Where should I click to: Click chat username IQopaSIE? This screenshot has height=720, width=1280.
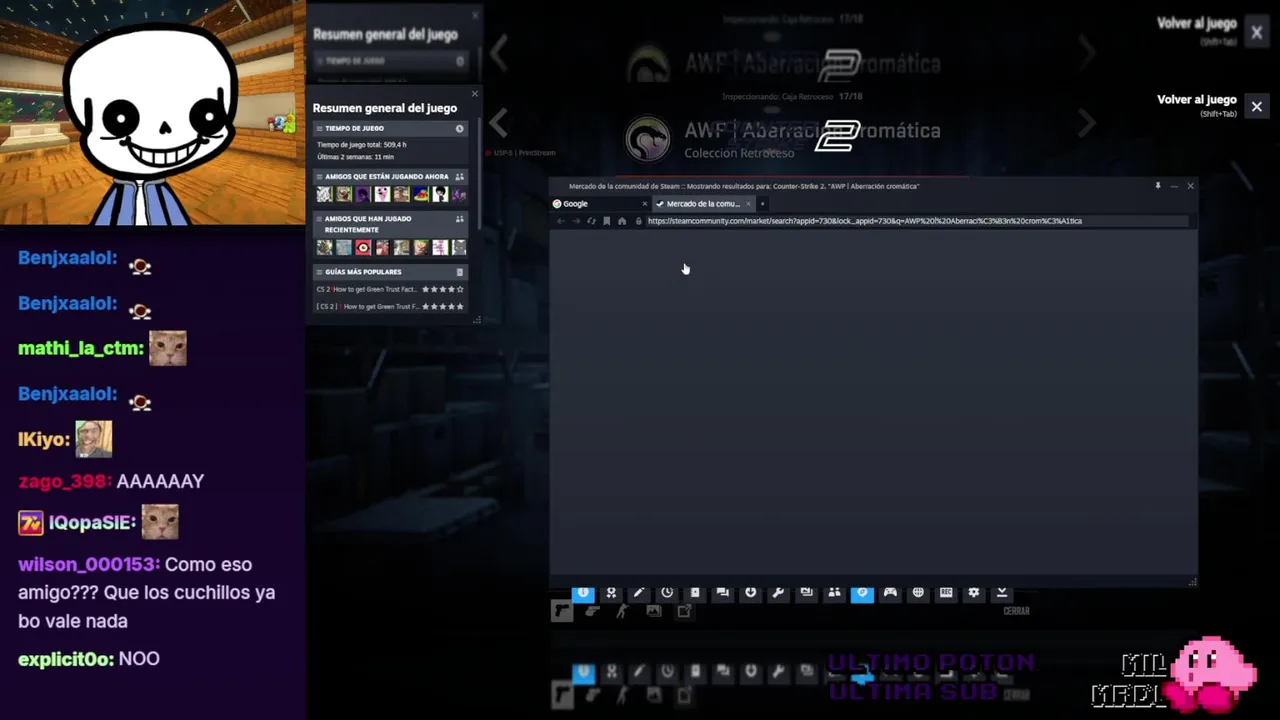pyautogui.click(x=92, y=523)
